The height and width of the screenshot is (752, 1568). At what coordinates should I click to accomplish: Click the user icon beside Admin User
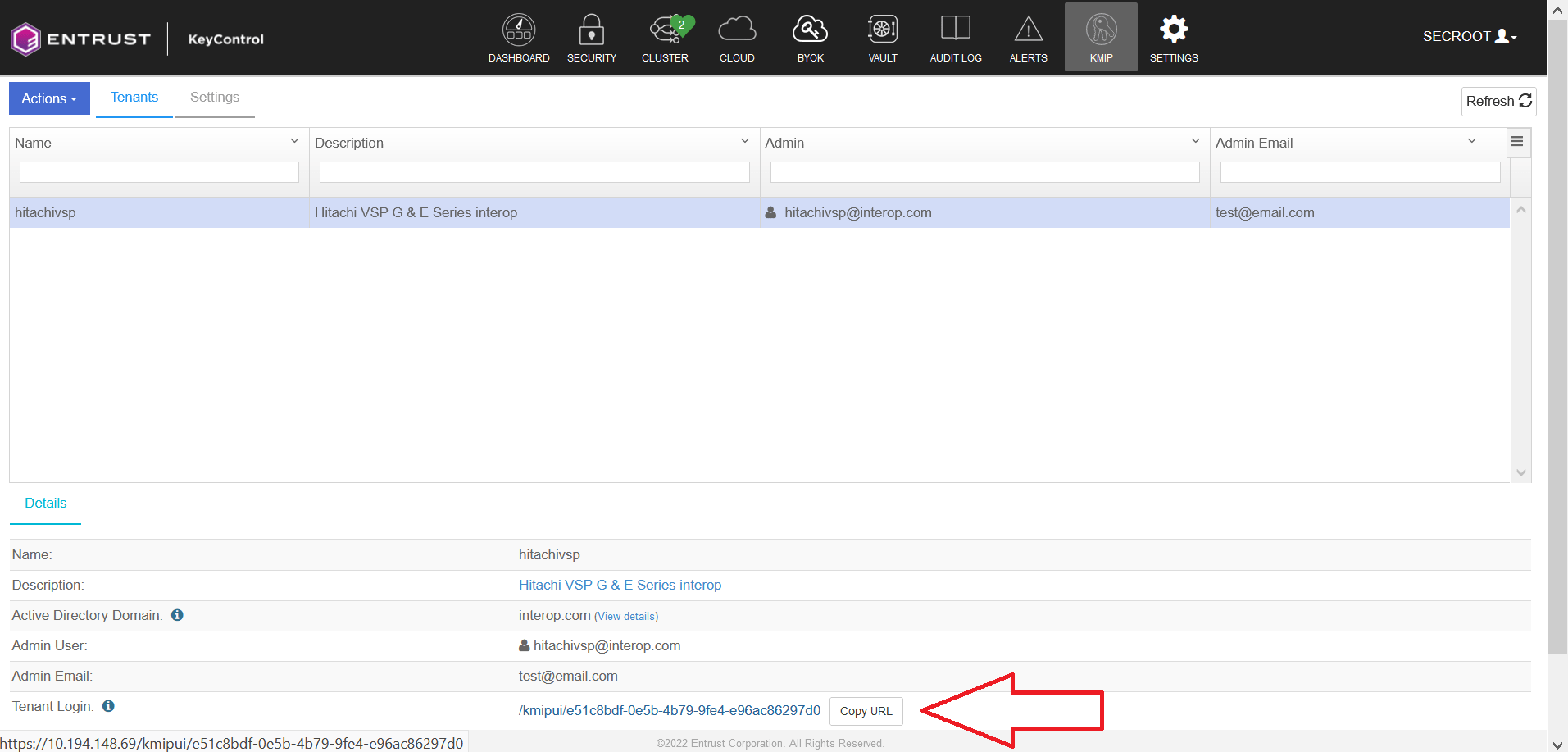[525, 645]
